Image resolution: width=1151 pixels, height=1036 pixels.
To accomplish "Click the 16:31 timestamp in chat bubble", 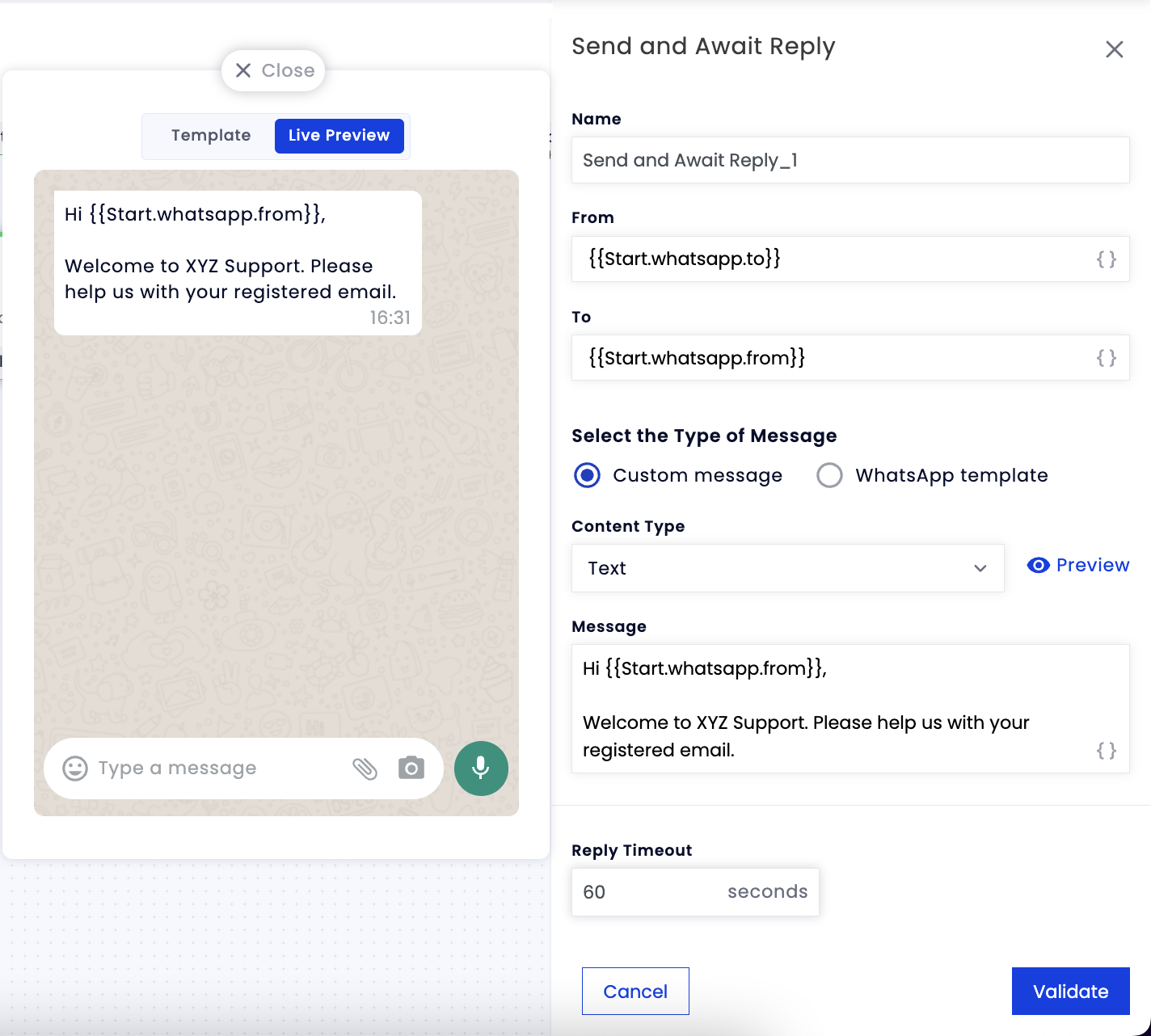I will click(x=390, y=318).
